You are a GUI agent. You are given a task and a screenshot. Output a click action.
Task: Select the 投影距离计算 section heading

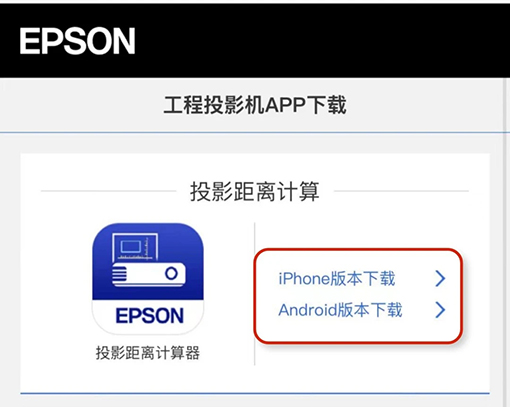[x=255, y=191]
